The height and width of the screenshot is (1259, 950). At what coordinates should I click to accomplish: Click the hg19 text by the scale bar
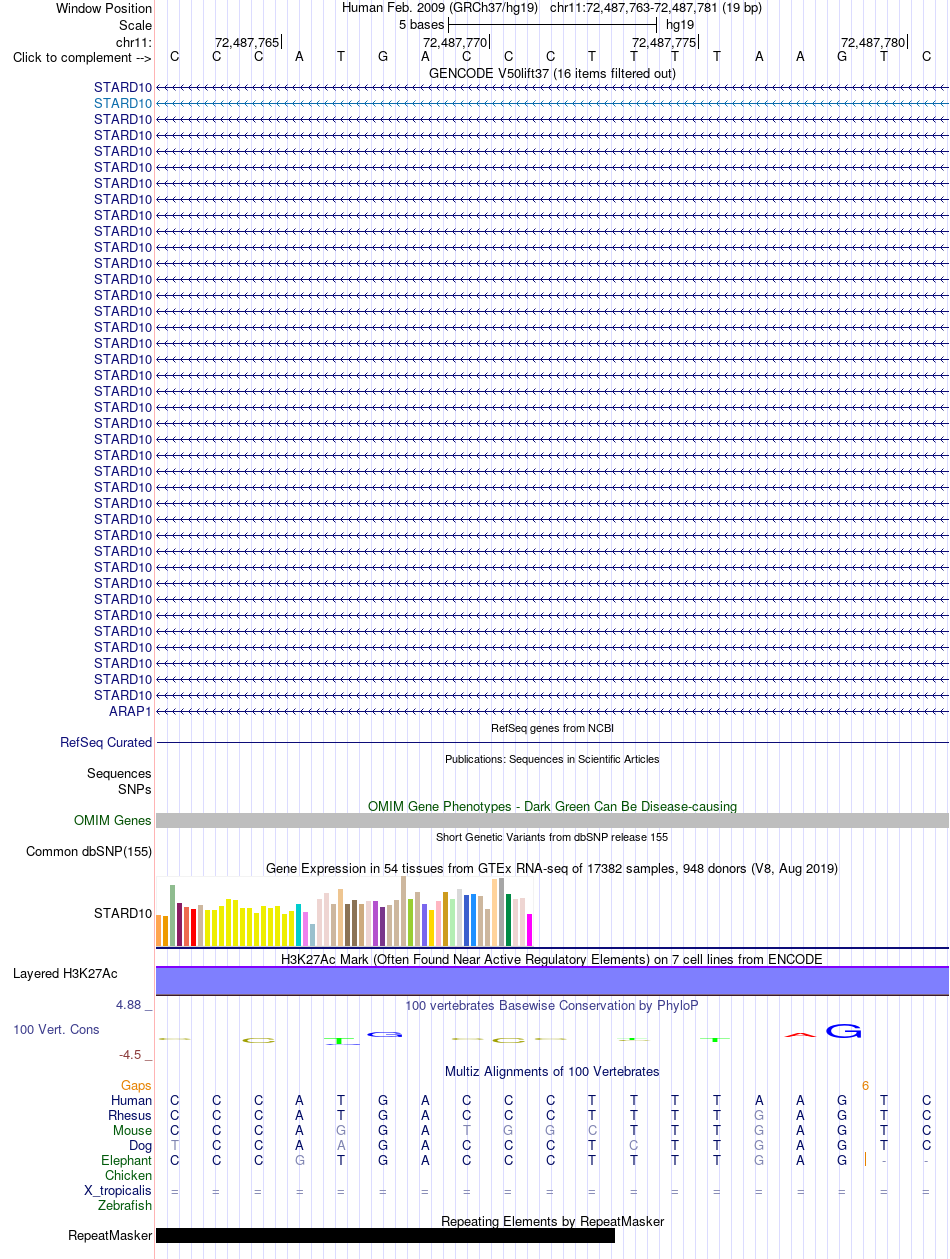(x=680, y=25)
